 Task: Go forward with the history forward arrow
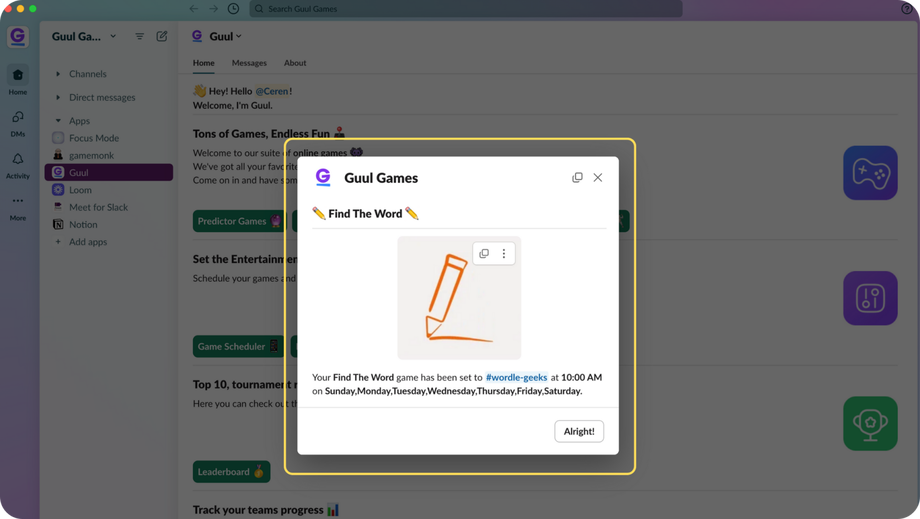click(214, 9)
